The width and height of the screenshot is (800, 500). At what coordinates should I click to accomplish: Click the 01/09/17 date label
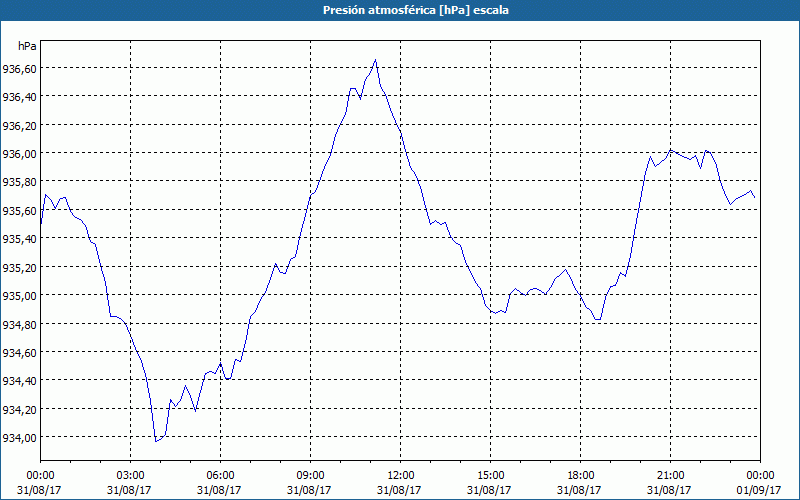tap(759, 490)
